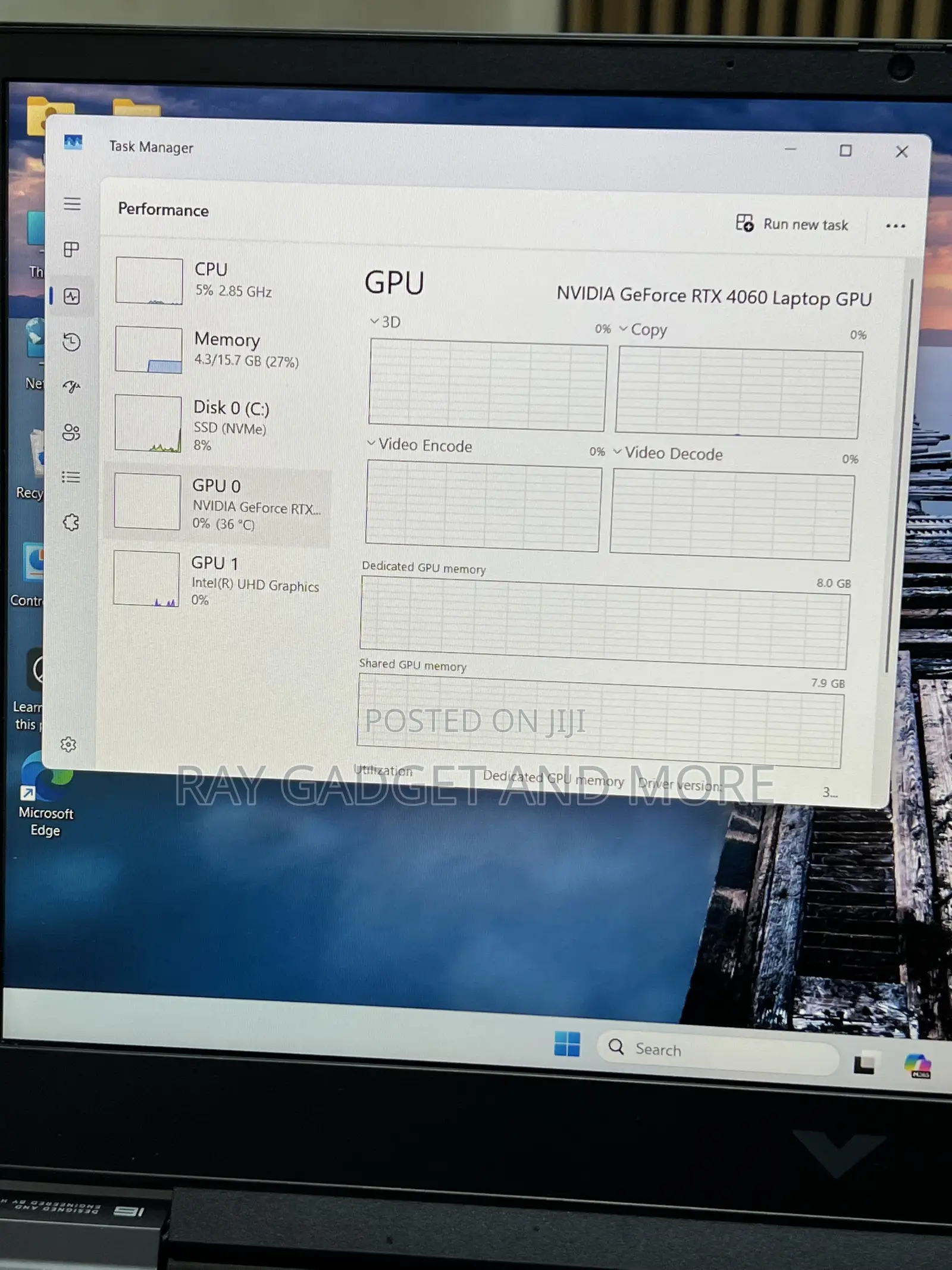Image resolution: width=952 pixels, height=1270 pixels.
Task: Minimize the Task Manager window
Action: [790, 149]
